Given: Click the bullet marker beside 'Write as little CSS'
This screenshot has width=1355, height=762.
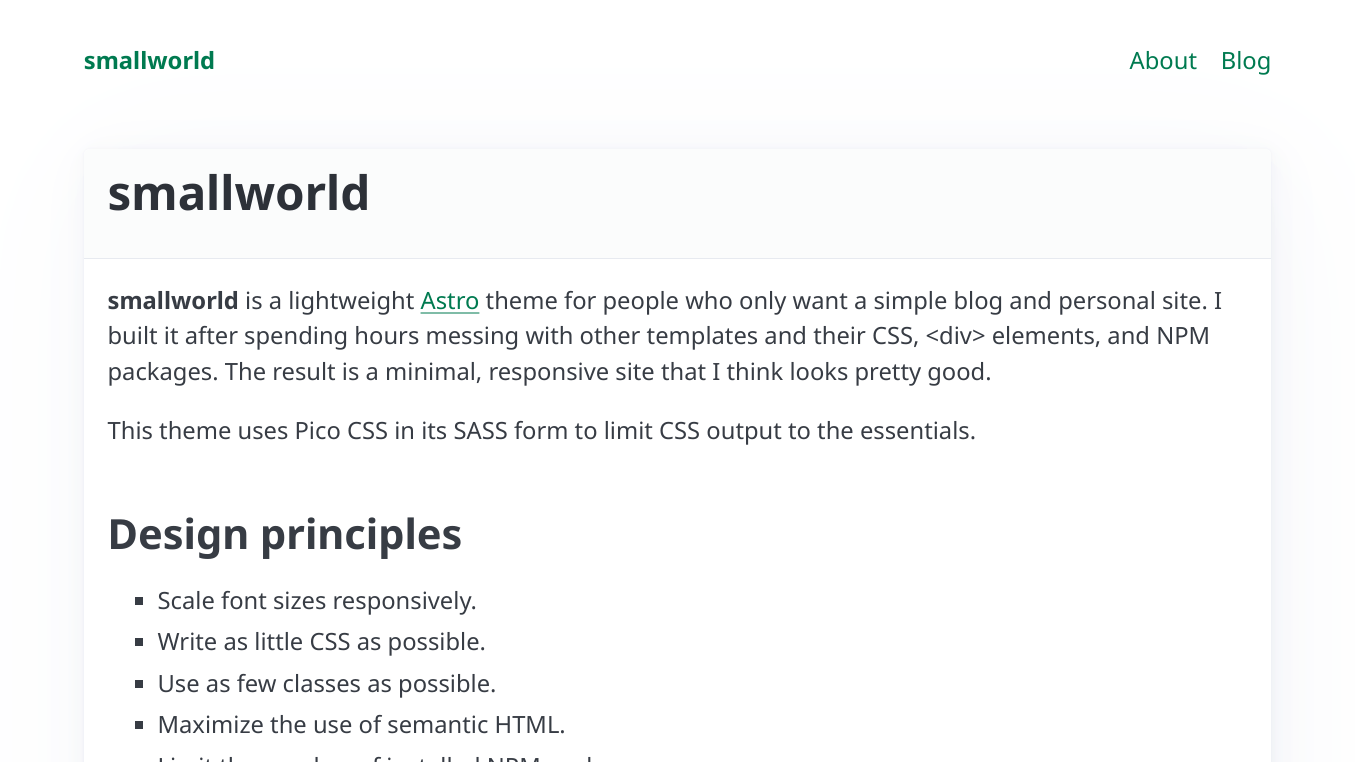Looking at the screenshot, I should click(139, 642).
